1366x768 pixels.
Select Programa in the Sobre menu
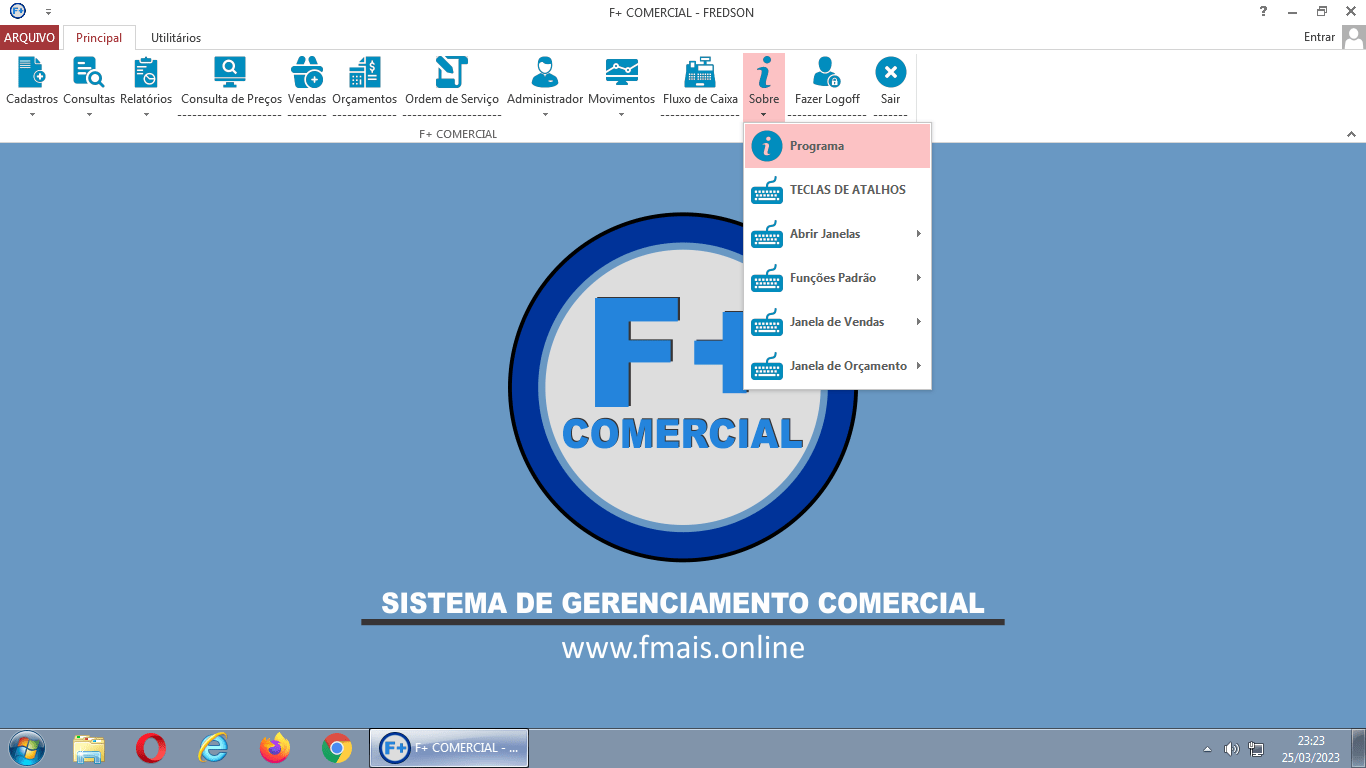[838, 146]
